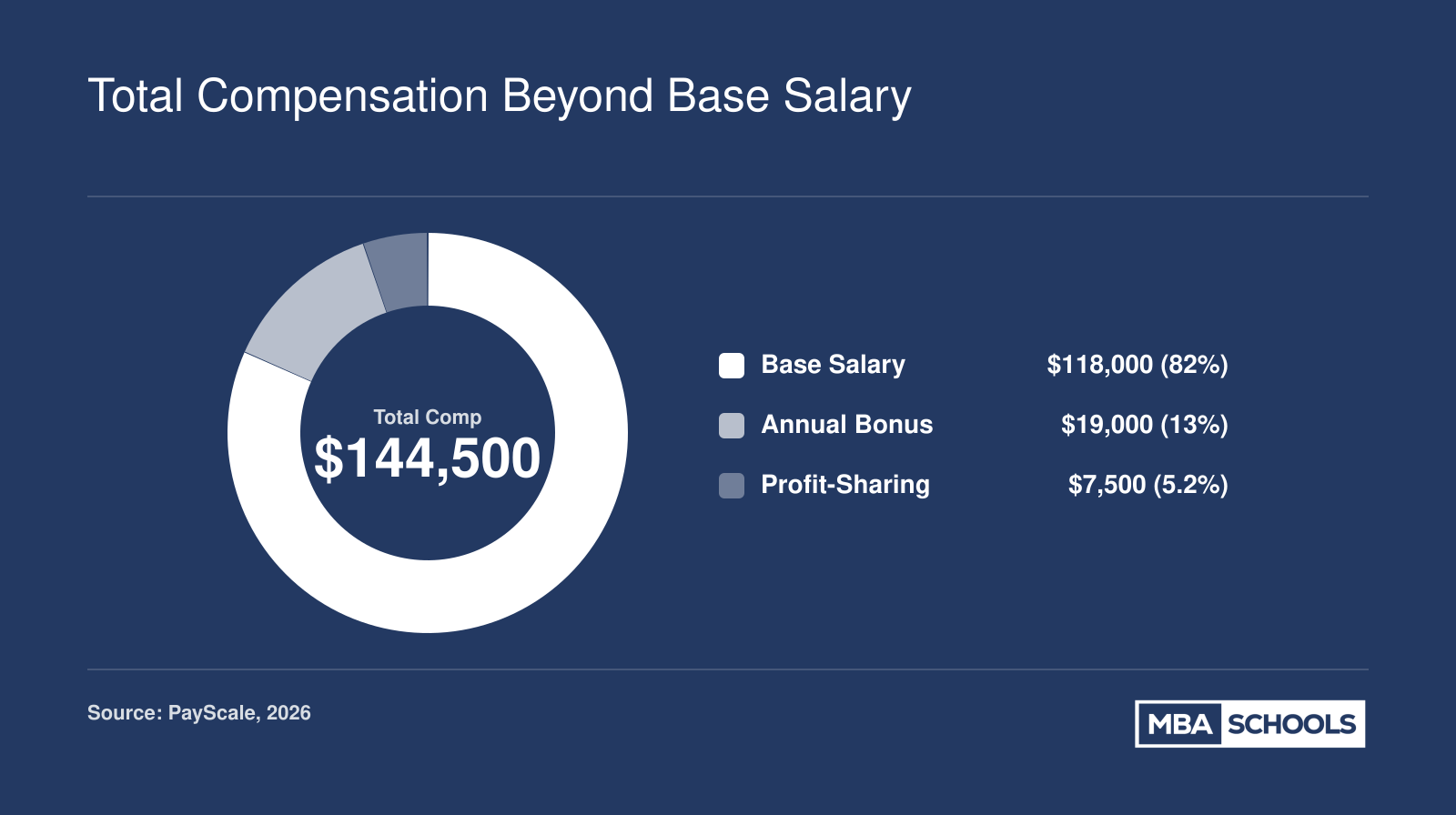Select the "Base Salary" legend label
The width and height of the screenshot is (1456, 815).
[x=833, y=365]
